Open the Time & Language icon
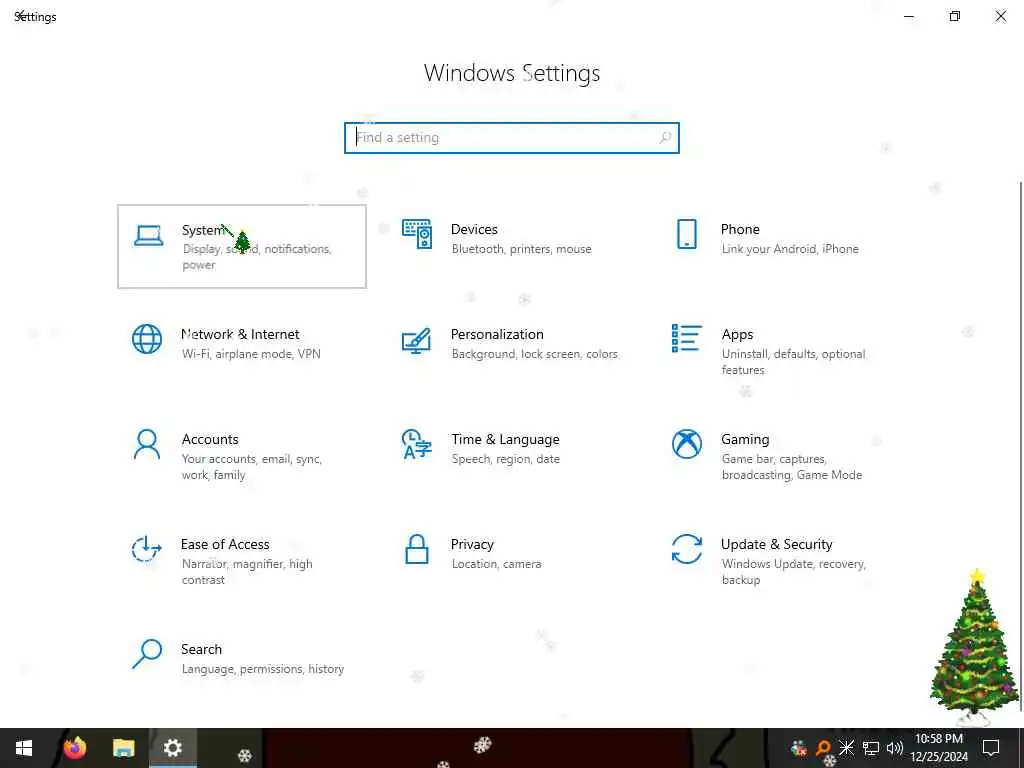Viewport: 1024px width, 768px height. coord(417,444)
